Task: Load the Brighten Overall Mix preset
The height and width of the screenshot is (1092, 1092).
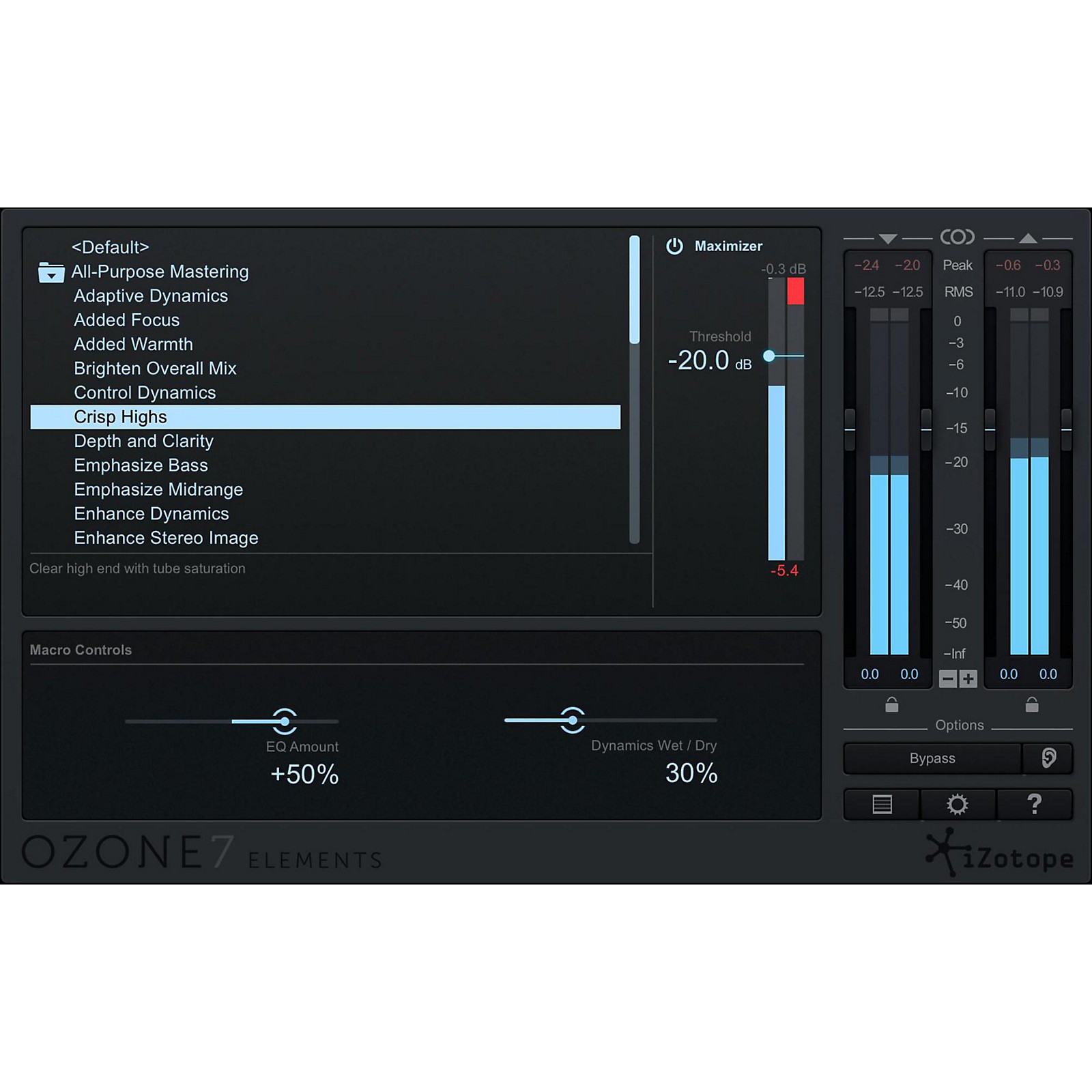Action: coord(155,369)
